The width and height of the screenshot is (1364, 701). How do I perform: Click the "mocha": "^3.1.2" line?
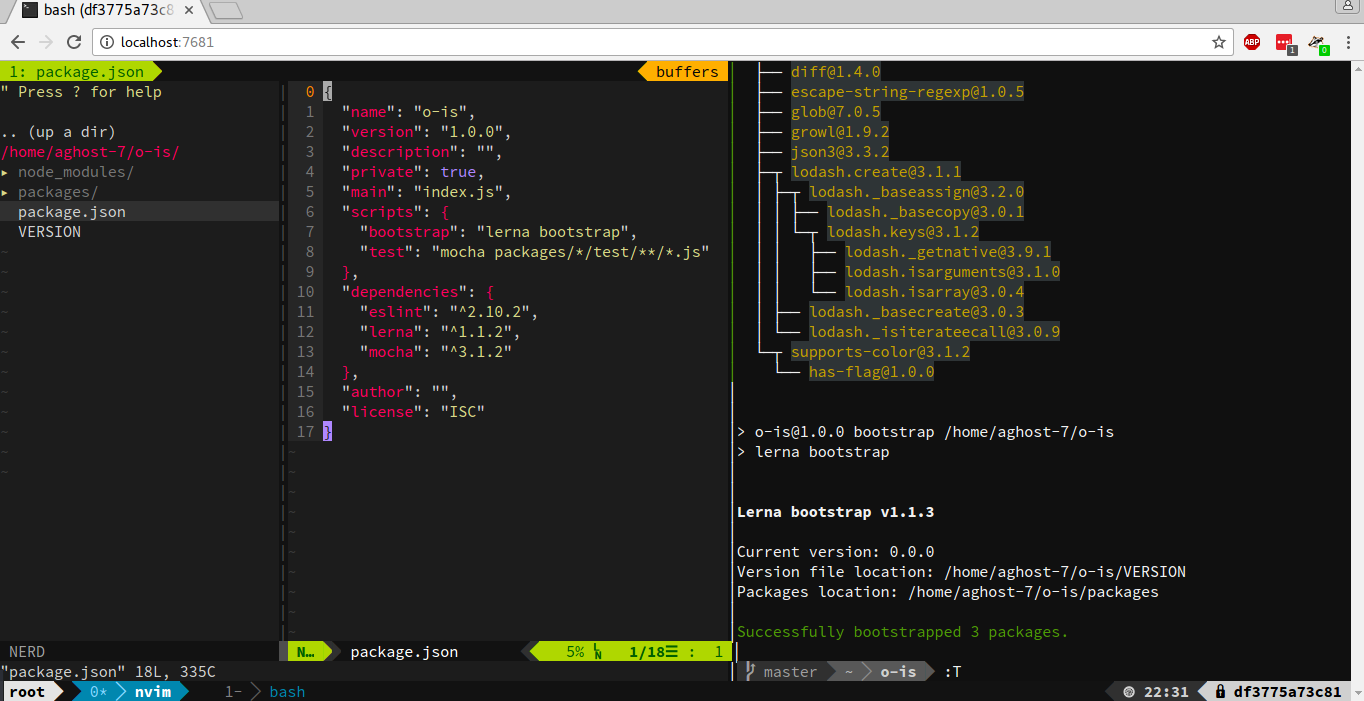436,352
